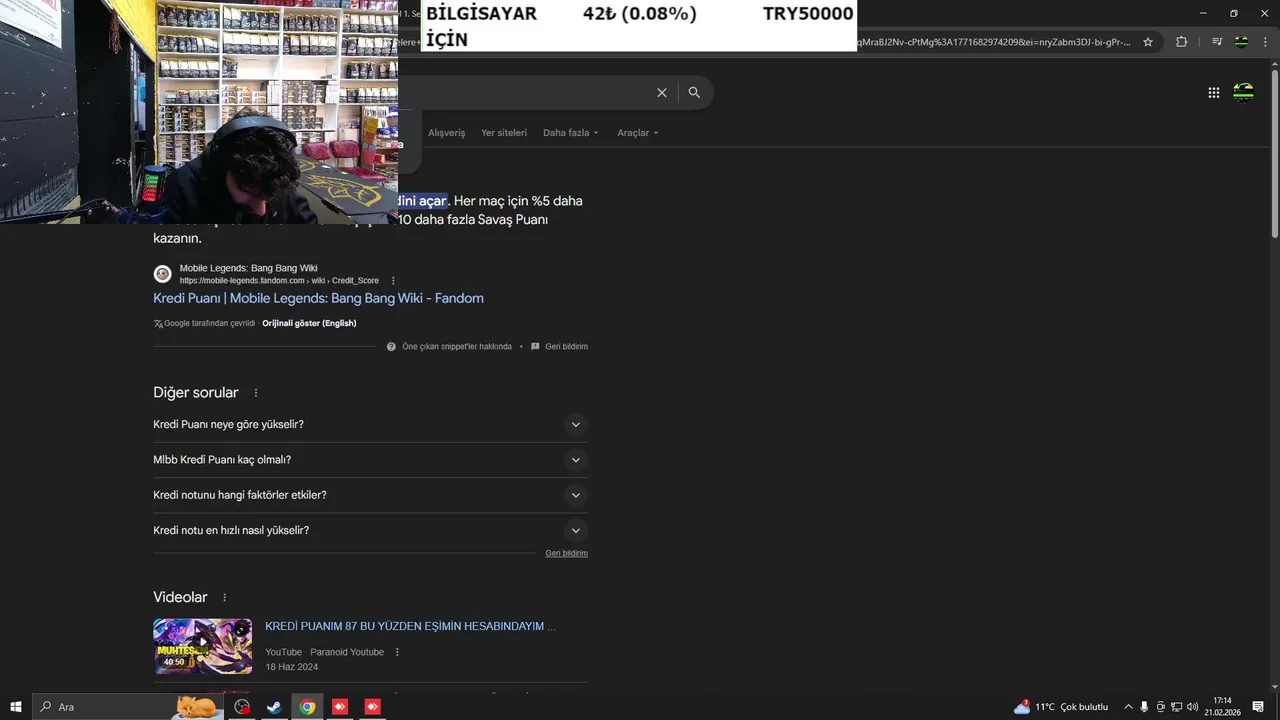Expand question 'Kredi notu en hızlı nasıl yükselir?'

click(x=370, y=531)
